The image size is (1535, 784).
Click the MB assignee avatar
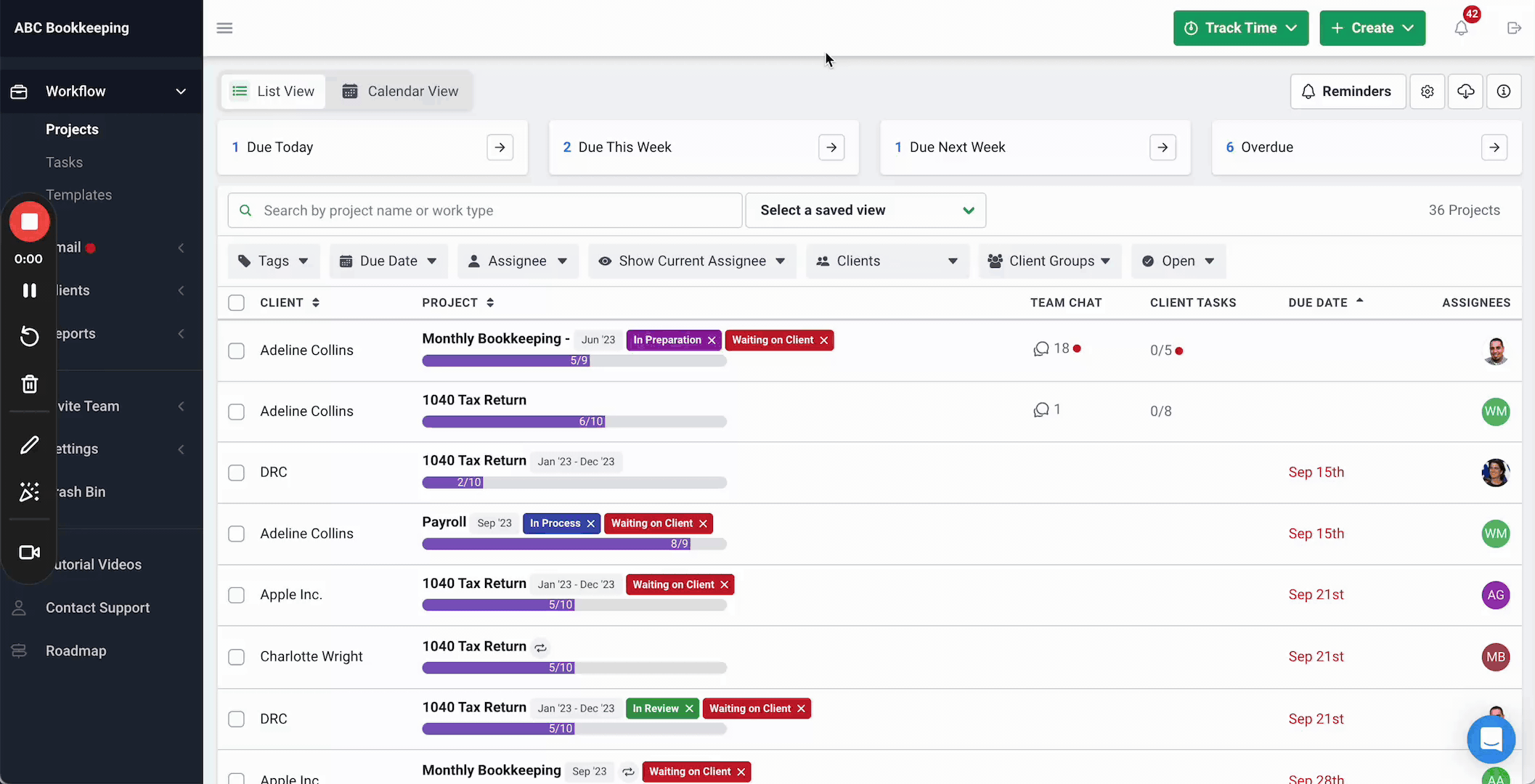(x=1496, y=657)
